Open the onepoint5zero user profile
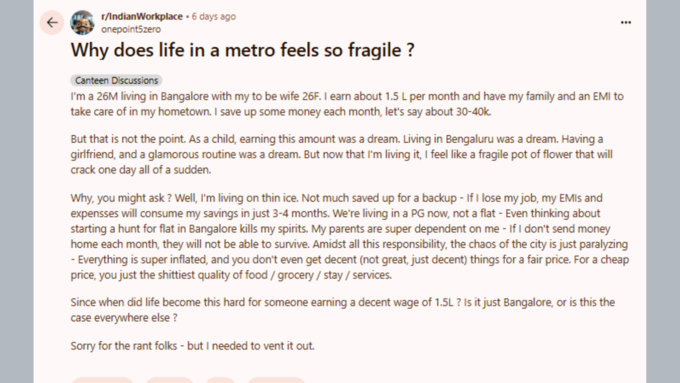This screenshot has height=383, width=680. tap(131, 29)
